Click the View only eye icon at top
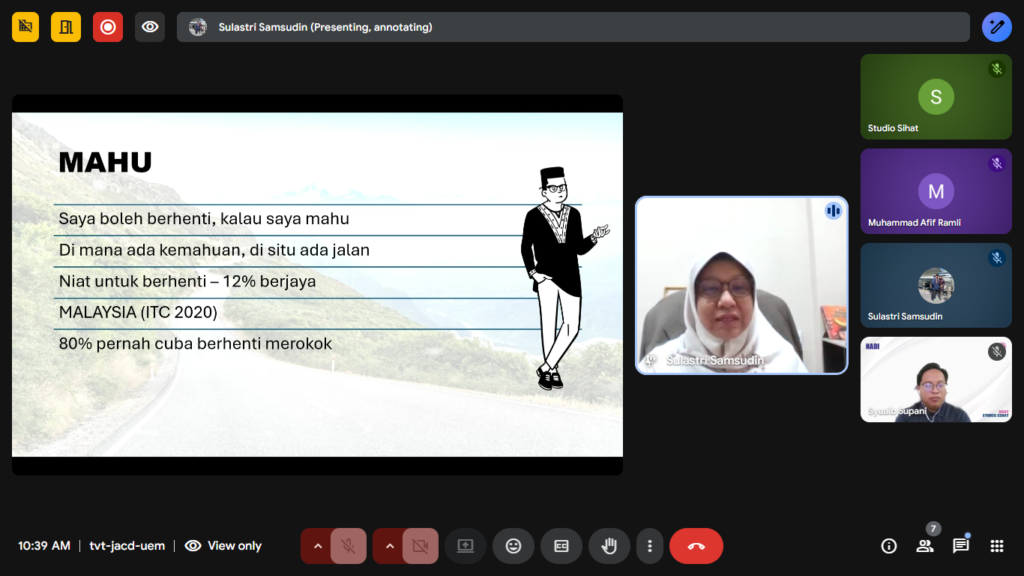The image size is (1024, 576). (x=150, y=27)
